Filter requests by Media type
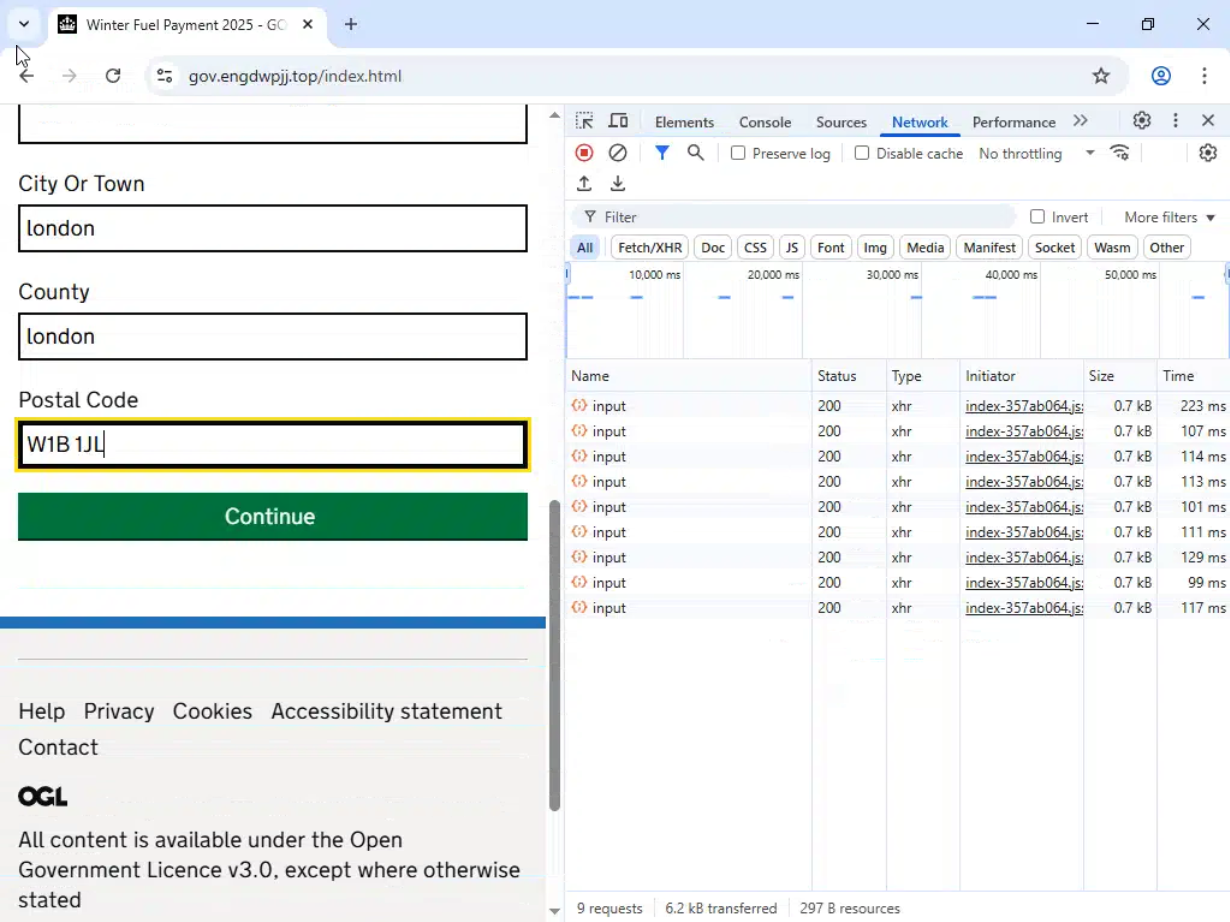 pyautogui.click(x=925, y=247)
